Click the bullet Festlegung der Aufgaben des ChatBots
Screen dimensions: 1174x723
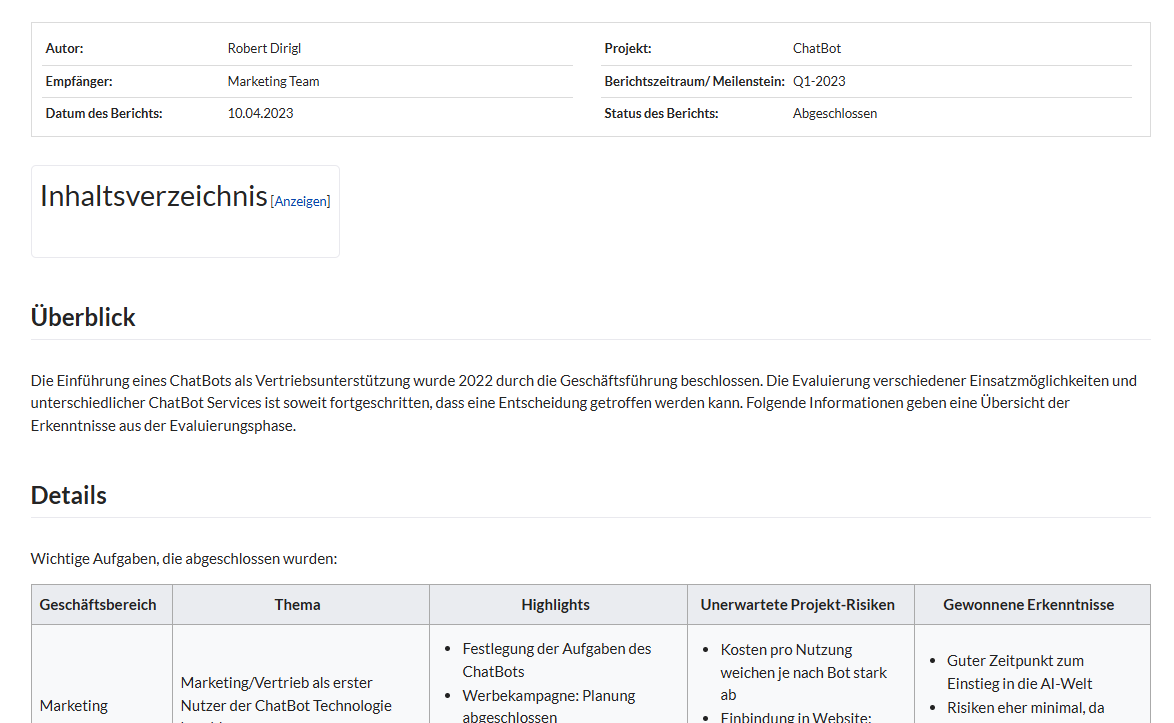coord(556,660)
